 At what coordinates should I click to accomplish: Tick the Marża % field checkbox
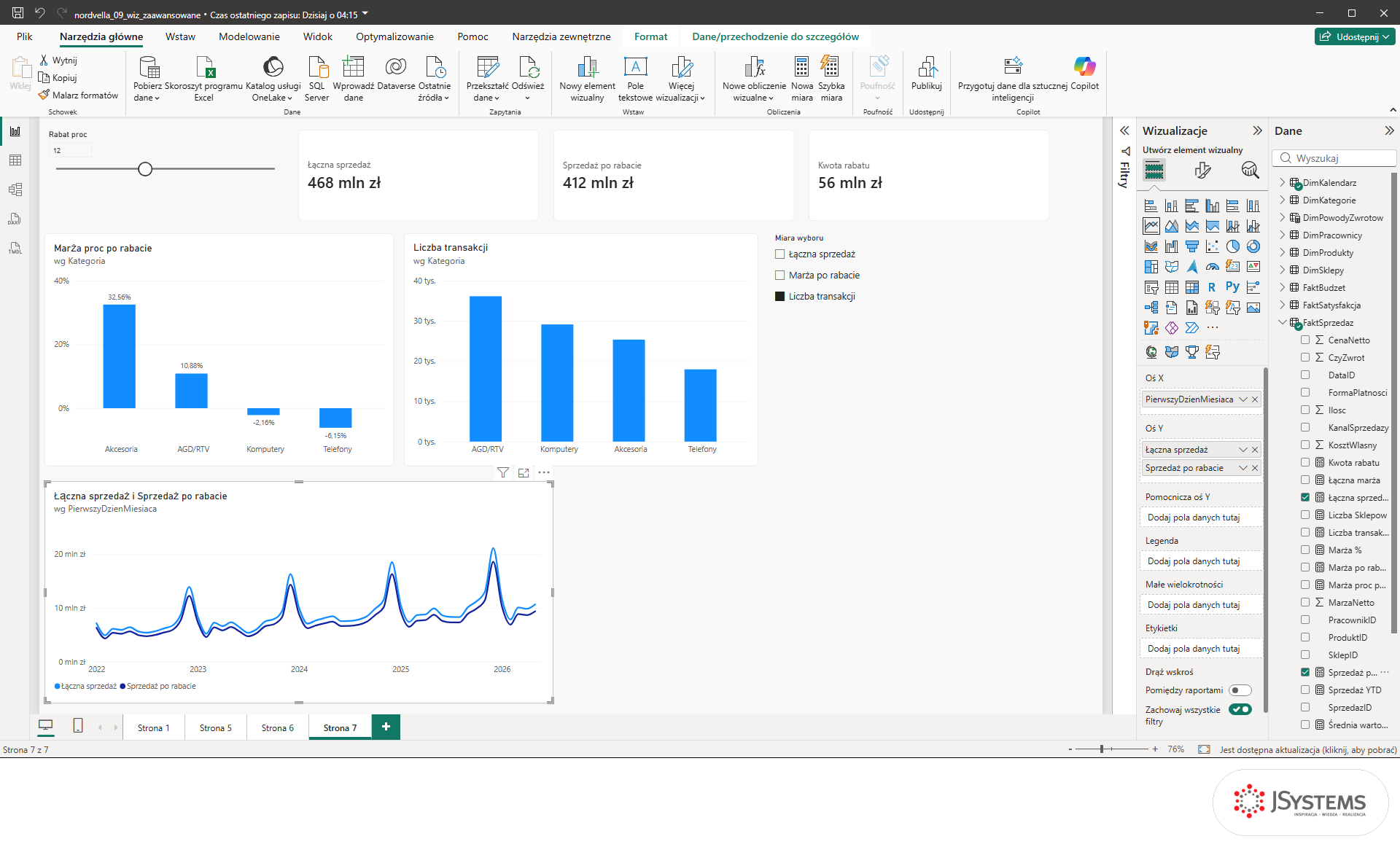point(1305,550)
